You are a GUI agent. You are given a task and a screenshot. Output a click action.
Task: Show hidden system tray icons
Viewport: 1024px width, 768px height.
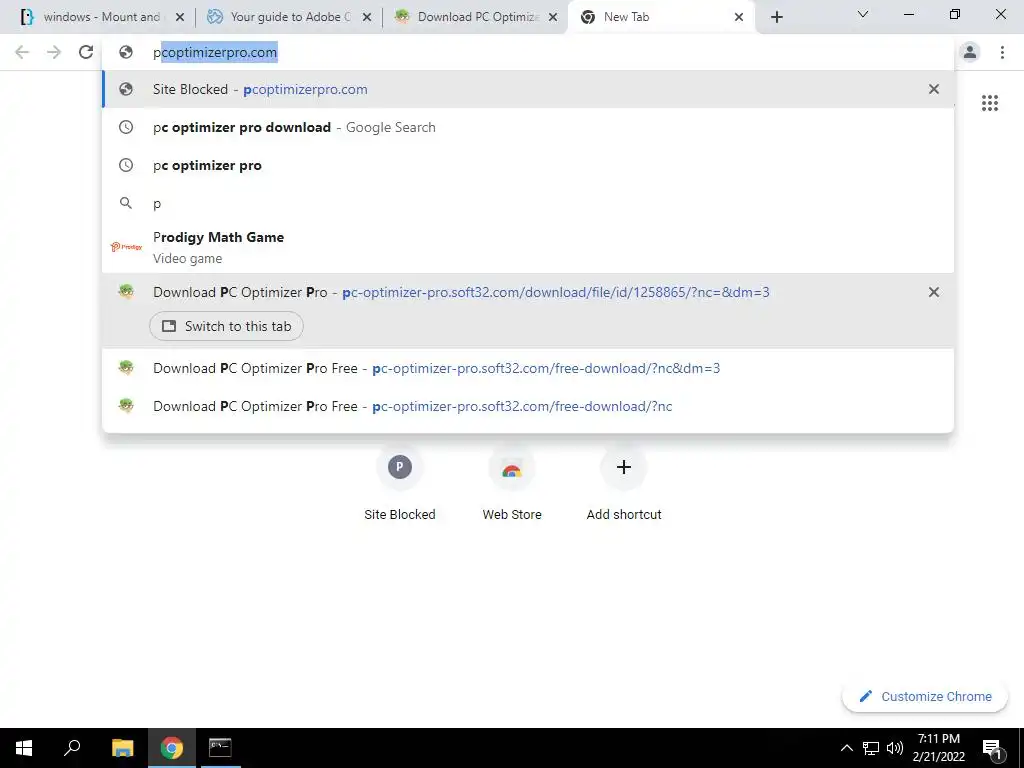[846, 748]
